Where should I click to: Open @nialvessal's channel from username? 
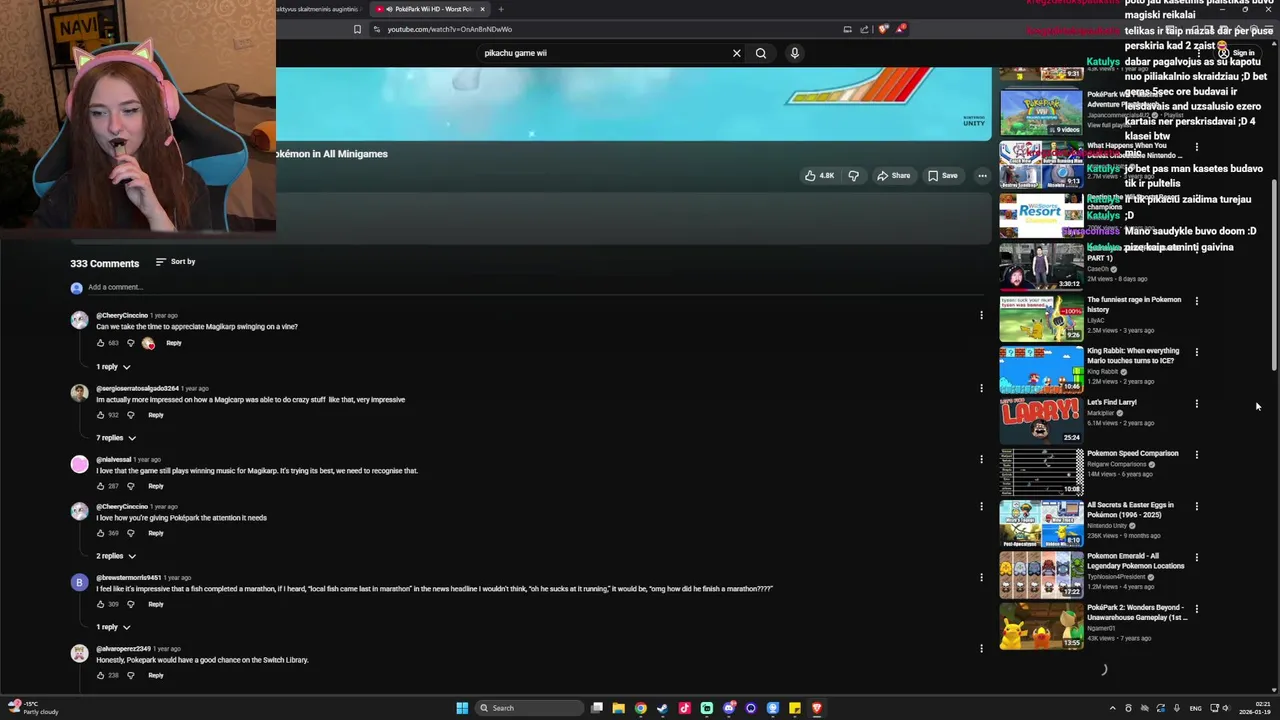(113, 459)
